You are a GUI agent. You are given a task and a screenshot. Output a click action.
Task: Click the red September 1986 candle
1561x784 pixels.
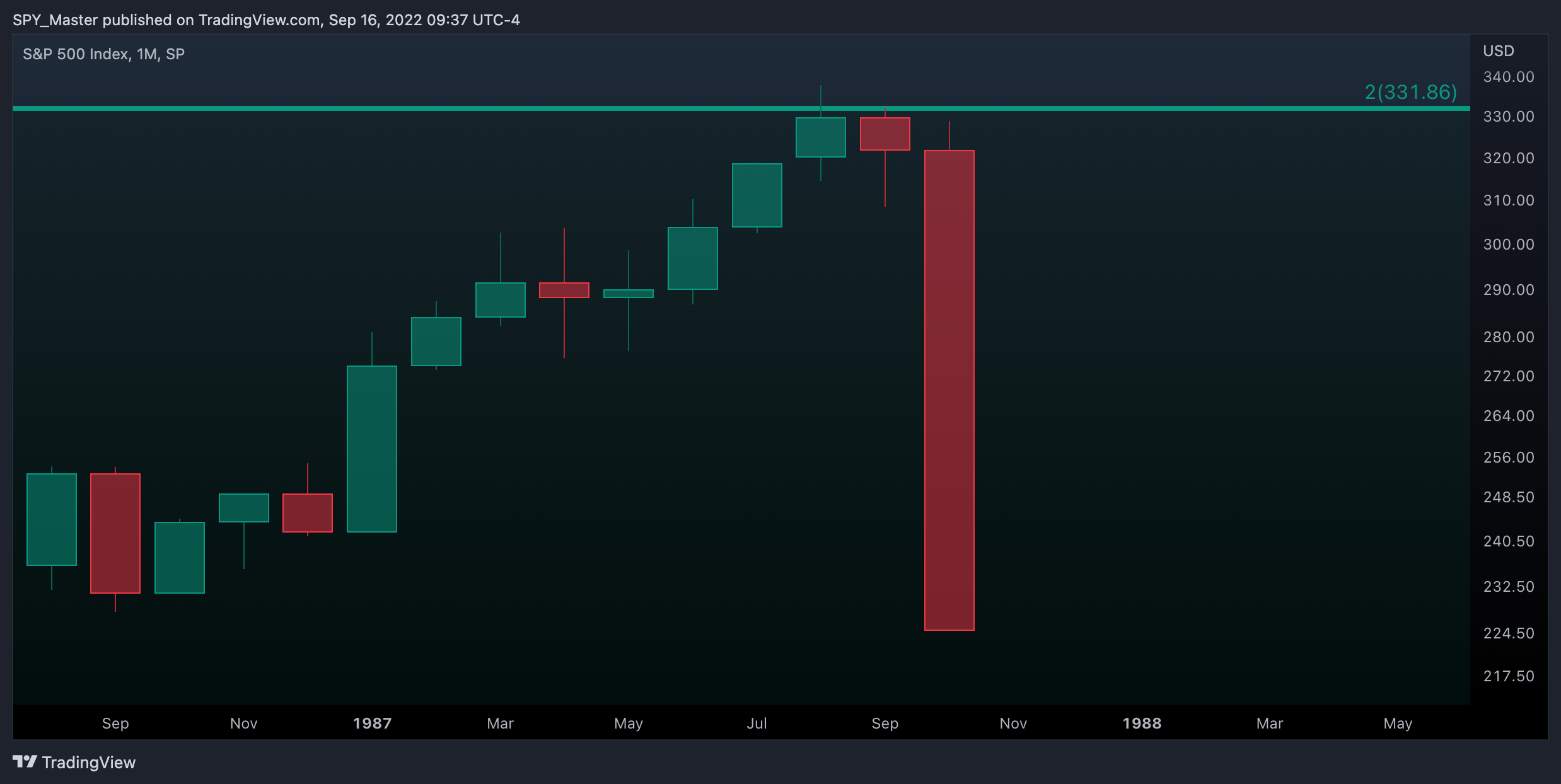[115, 533]
